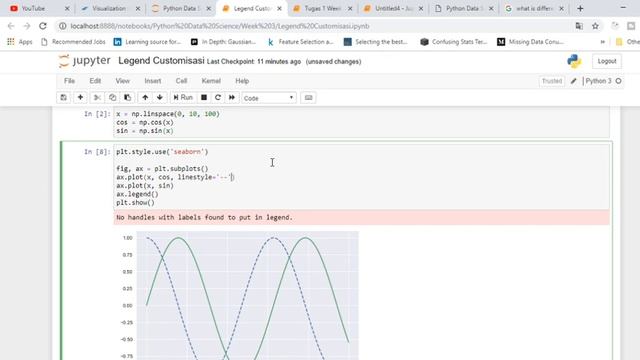
Task: Open a new browser tab
Action: 580,9
